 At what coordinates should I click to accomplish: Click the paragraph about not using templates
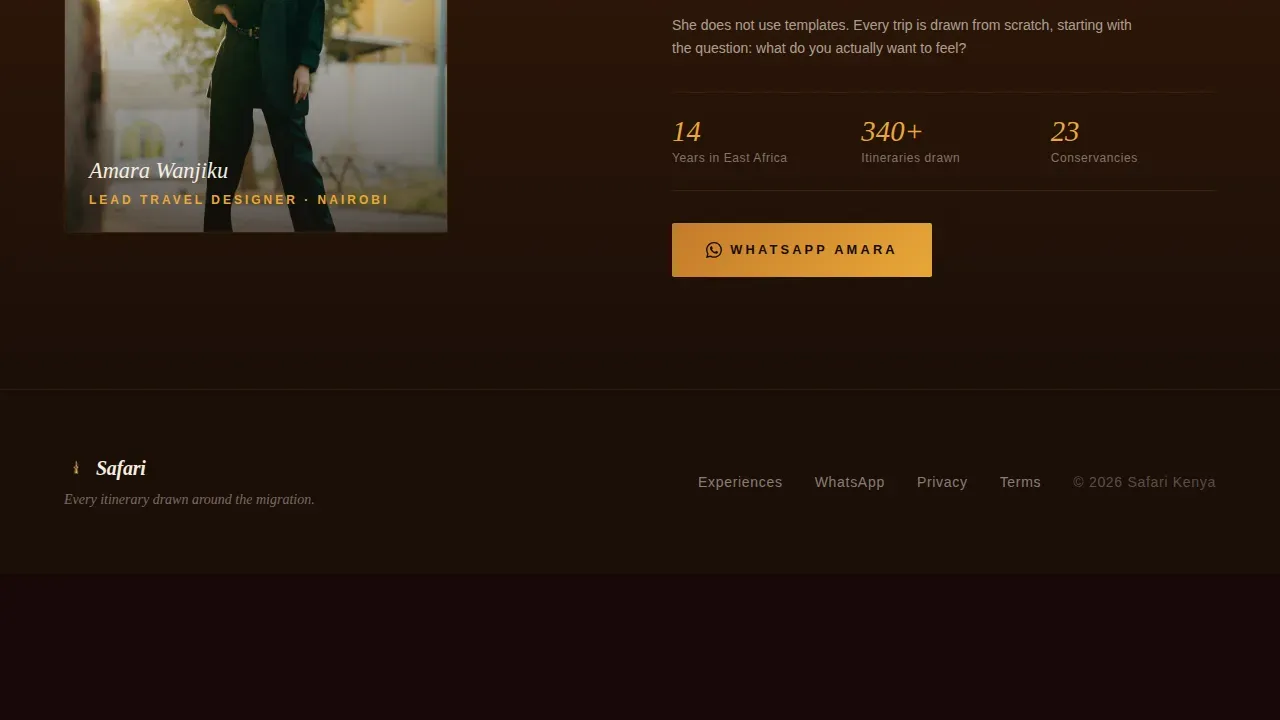pos(902,37)
